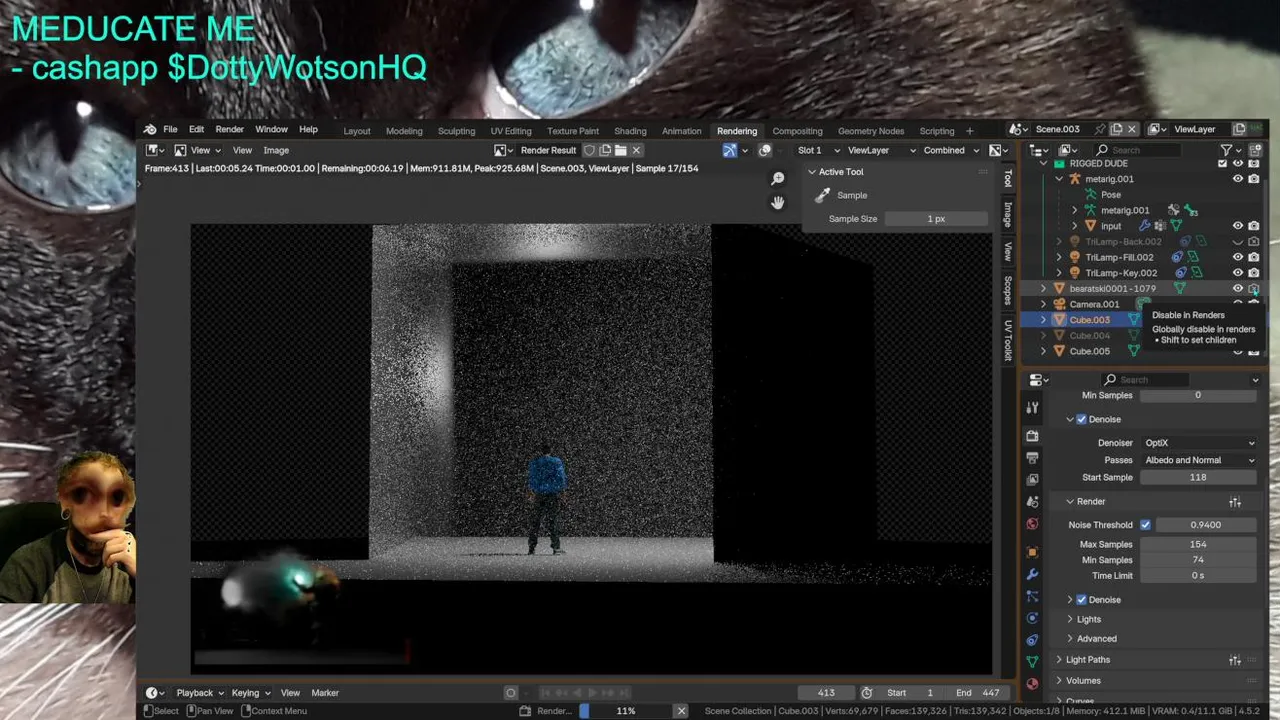Open the Object Data green triangle tab

point(1032,662)
